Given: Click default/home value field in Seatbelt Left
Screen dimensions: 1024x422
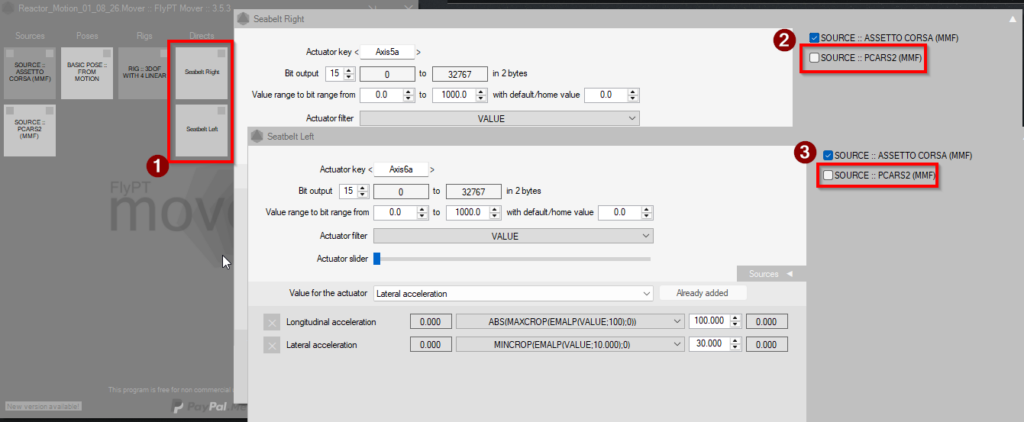Looking at the screenshot, I should click(625, 213).
